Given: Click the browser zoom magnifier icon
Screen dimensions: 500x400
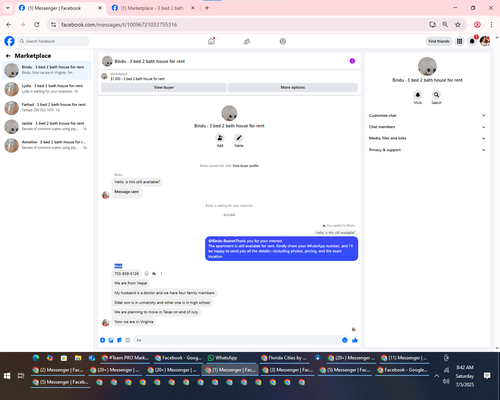Looking at the screenshot, I should pos(445,24).
